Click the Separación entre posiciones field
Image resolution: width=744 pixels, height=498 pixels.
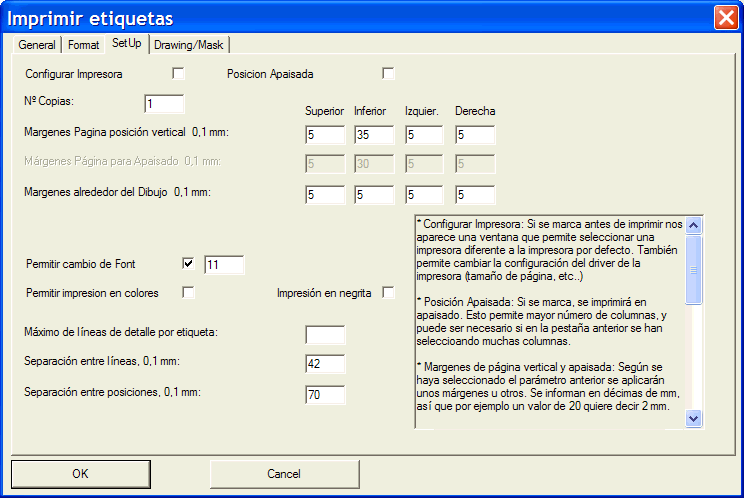click(x=325, y=395)
